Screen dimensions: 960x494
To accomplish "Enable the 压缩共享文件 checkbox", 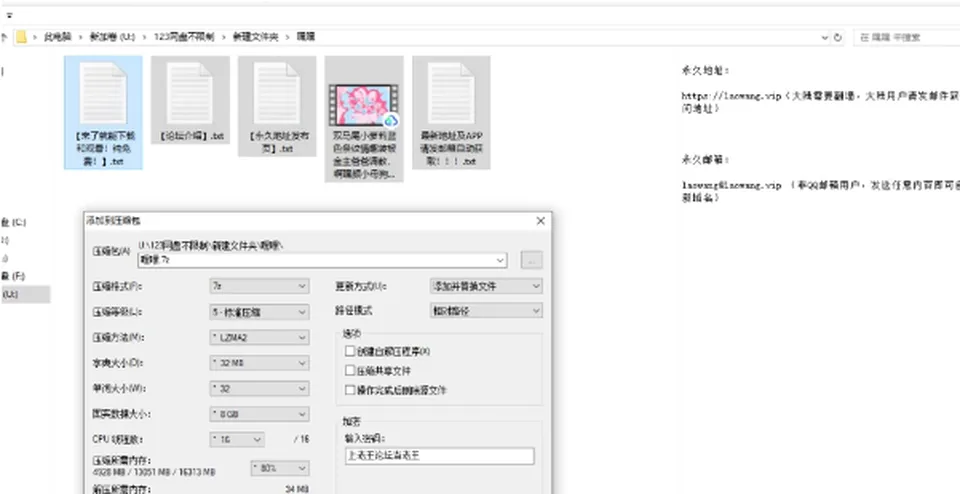I will pyautogui.click(x=350, y=370).
